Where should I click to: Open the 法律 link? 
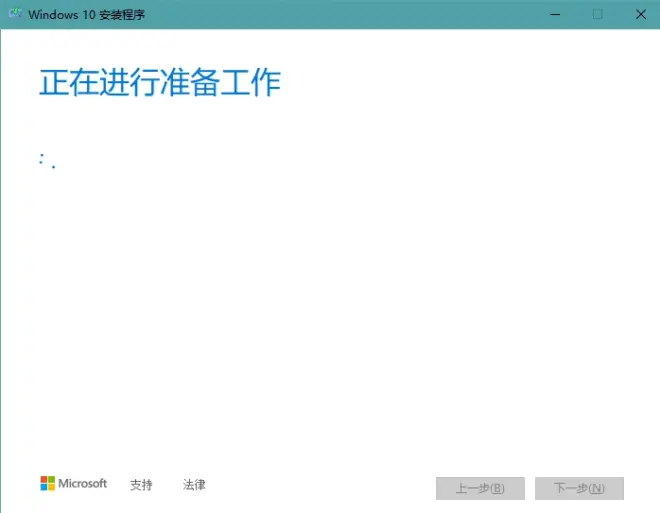[194, 485]
